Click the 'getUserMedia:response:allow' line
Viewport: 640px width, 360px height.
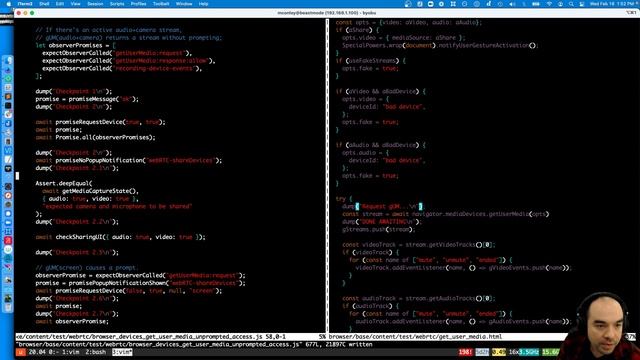coord(129,61)
